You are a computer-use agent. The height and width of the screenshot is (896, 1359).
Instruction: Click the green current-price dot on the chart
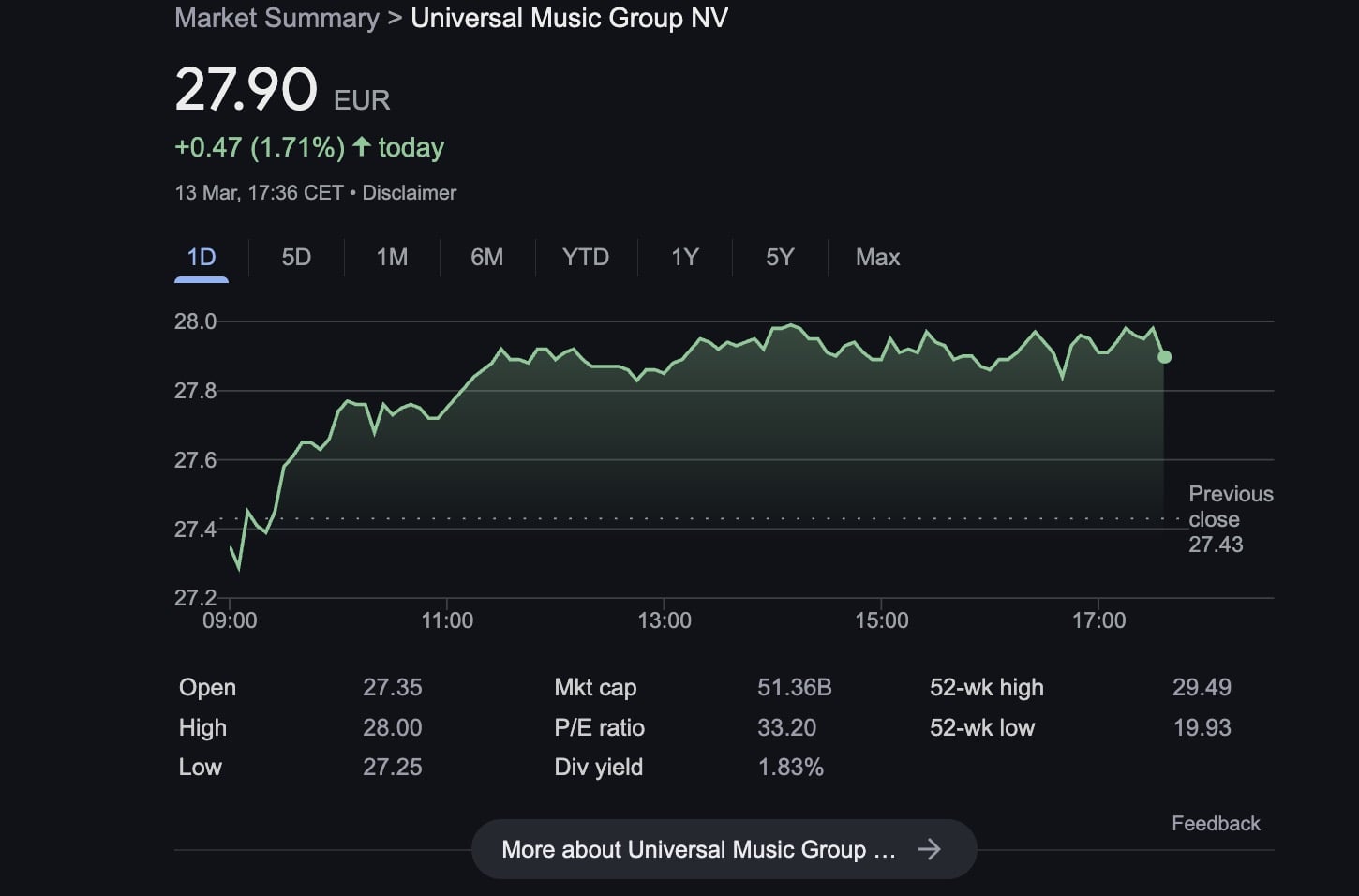pos(1164,357)
